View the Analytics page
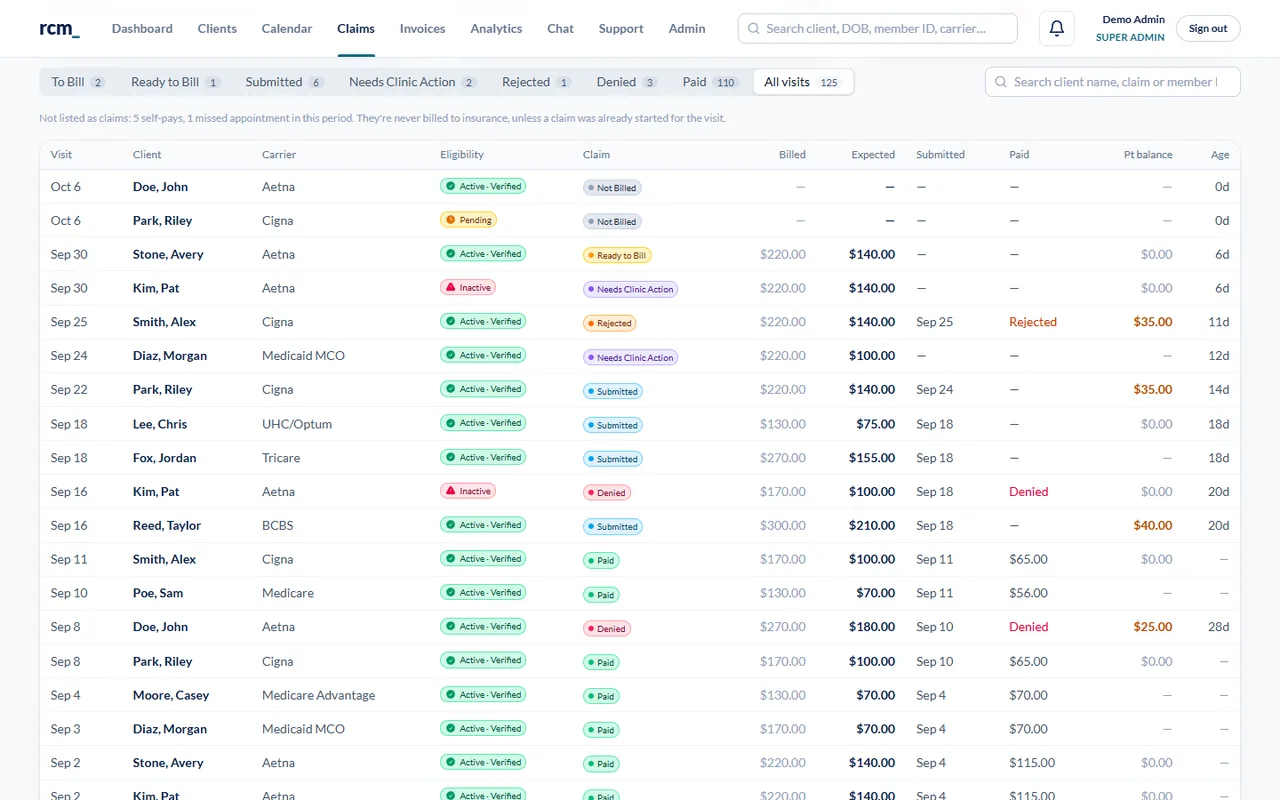Viewport: 1280px width, 800px height. (496, 28)
